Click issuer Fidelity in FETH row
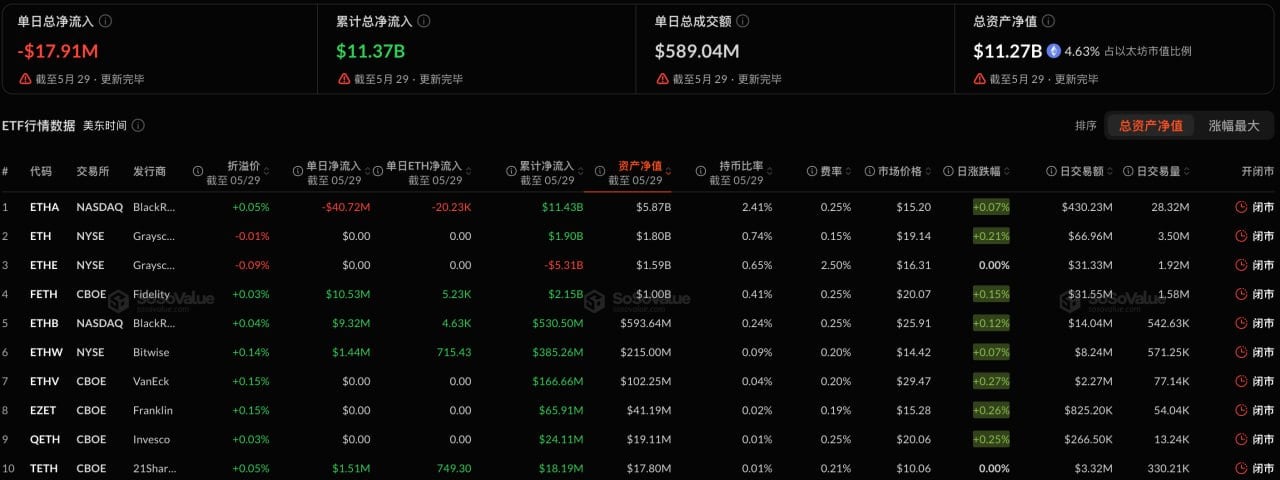Image resolution: width=1280 pixels, height=480 pixels. point(152,294)
